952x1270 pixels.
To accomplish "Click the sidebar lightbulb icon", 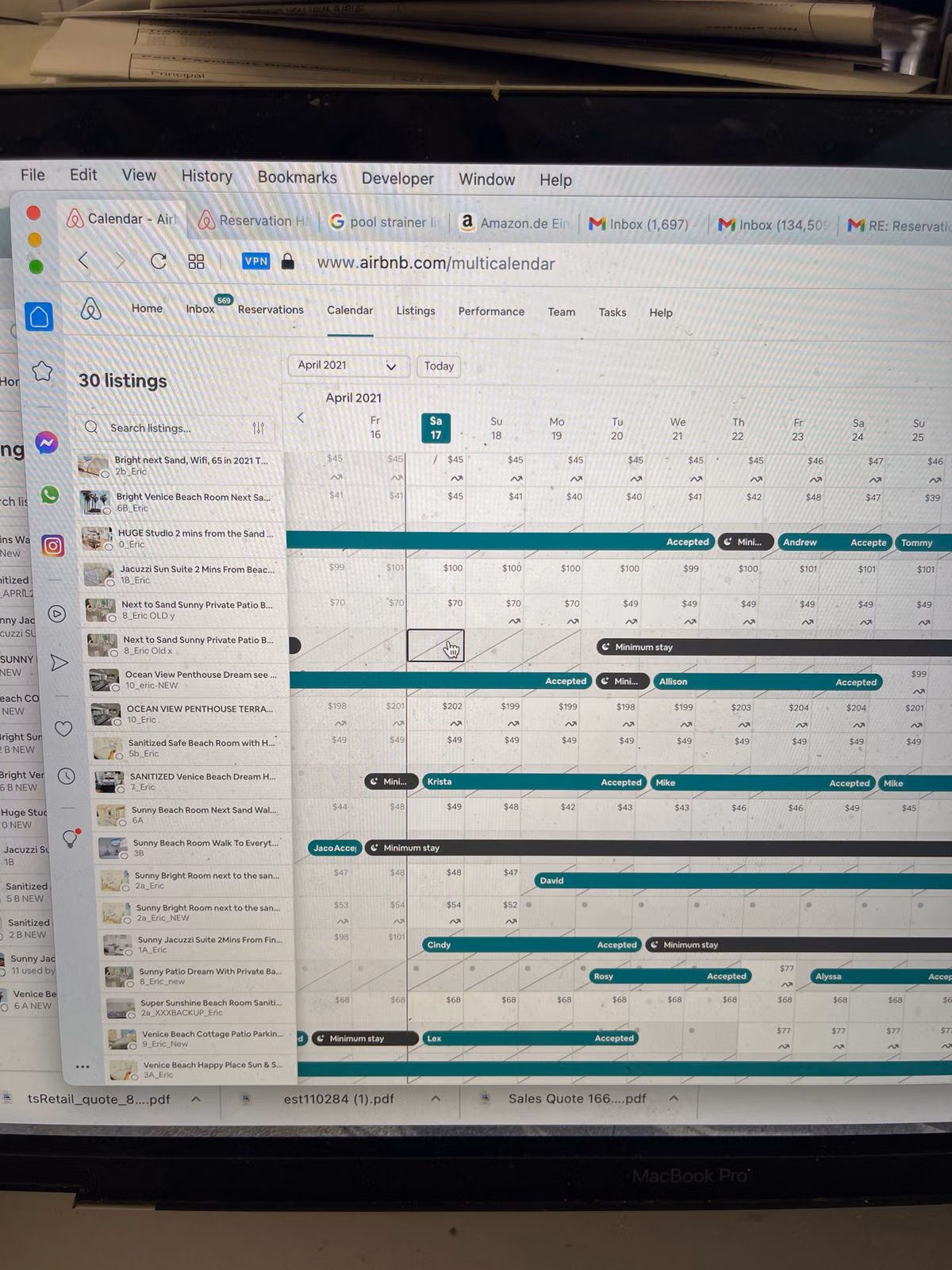I will coord(71,837).
